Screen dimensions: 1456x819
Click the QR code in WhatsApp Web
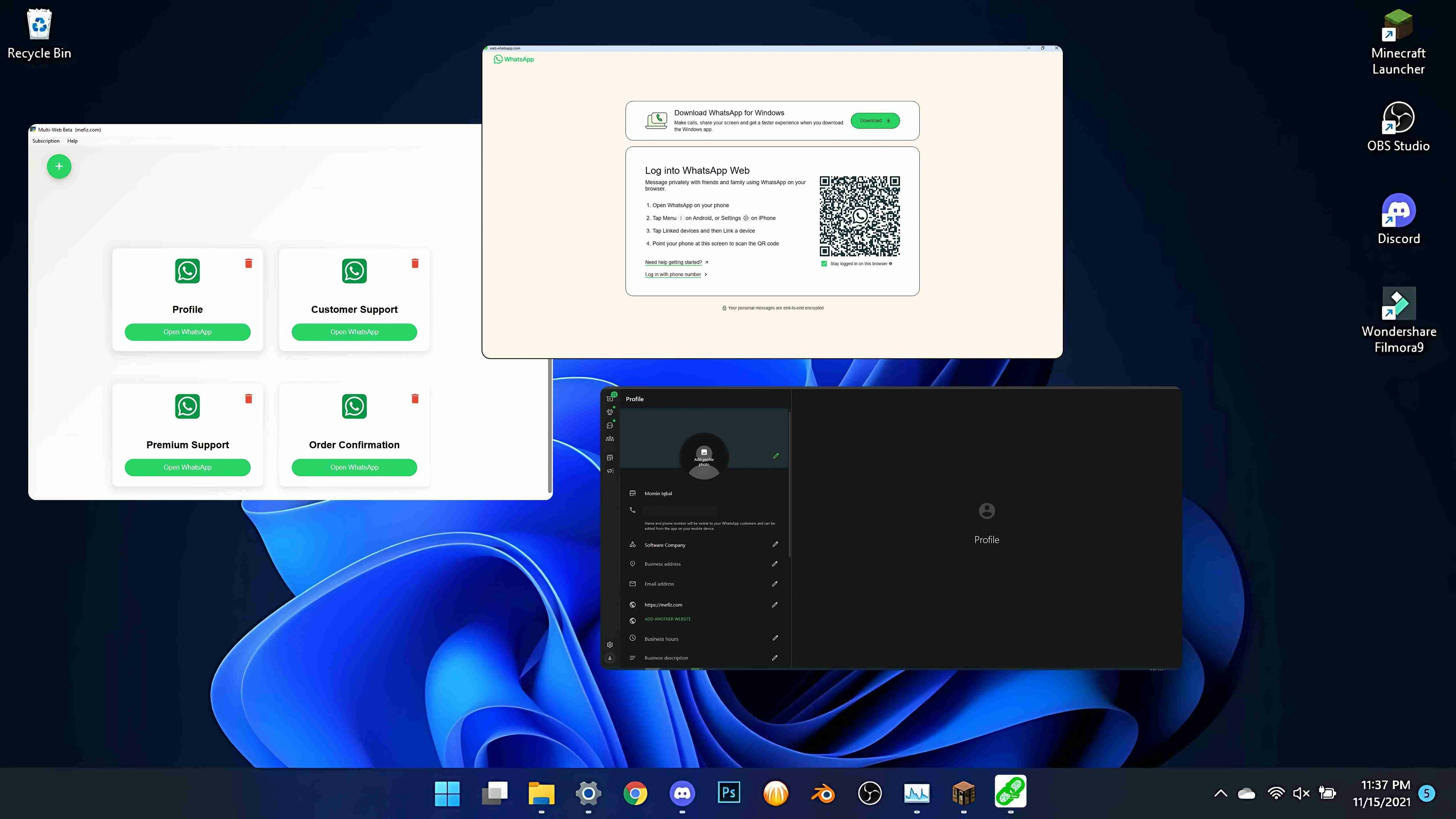pos(860,216)
